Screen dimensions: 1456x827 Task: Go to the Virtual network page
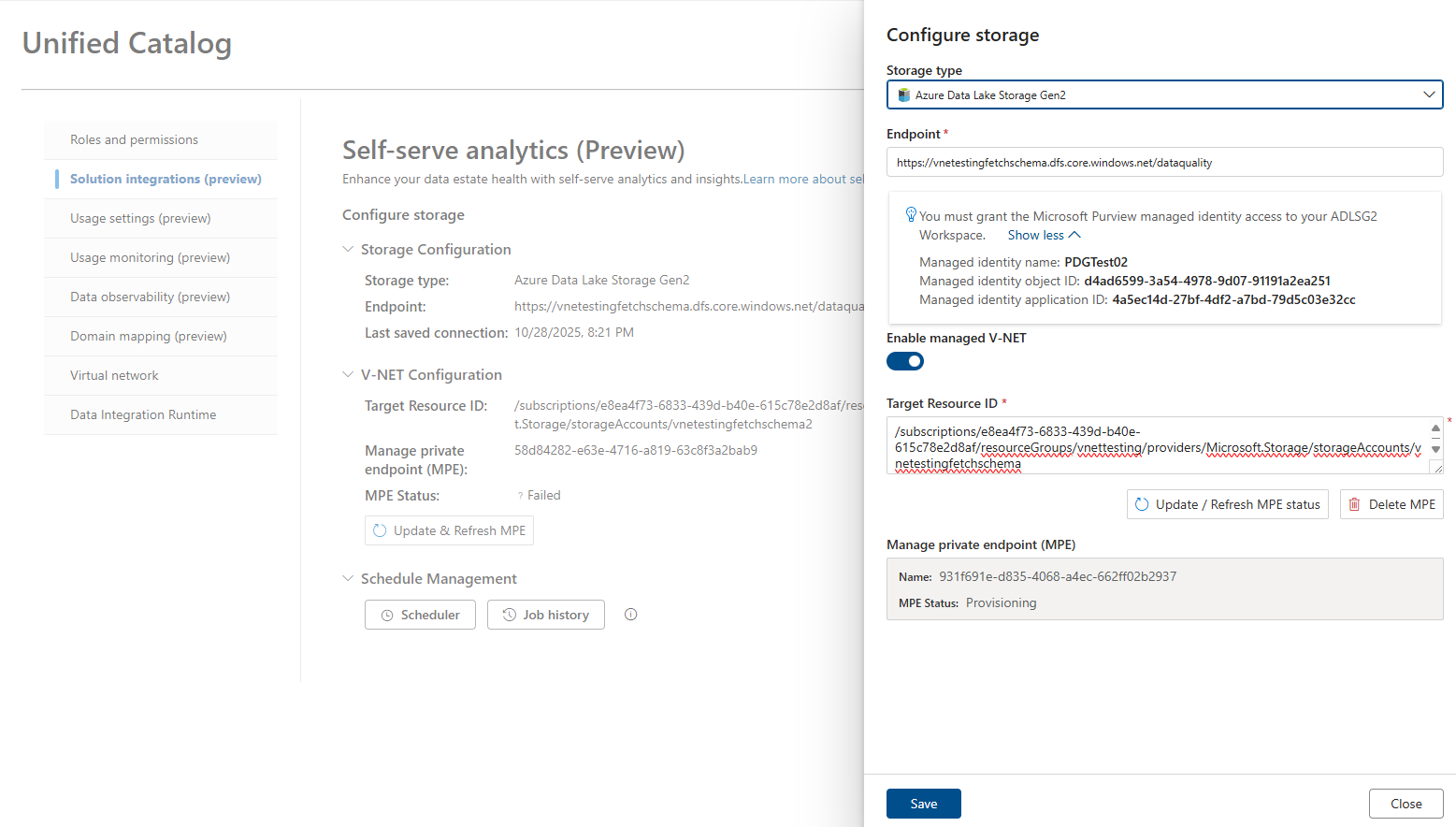pos(161,375)
